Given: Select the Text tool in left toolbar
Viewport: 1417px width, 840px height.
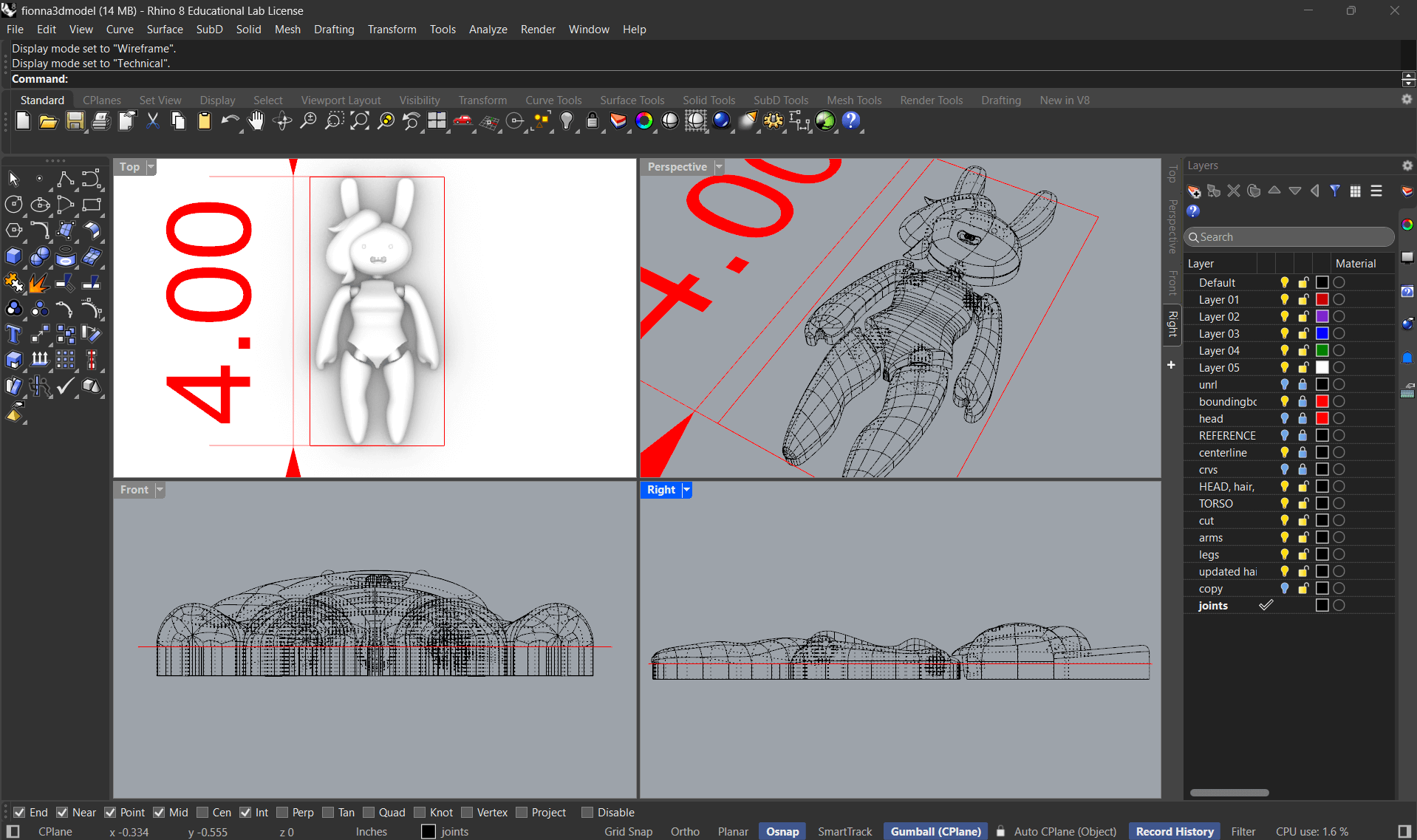Looking at the screenshot, I should tap(13, 335).
